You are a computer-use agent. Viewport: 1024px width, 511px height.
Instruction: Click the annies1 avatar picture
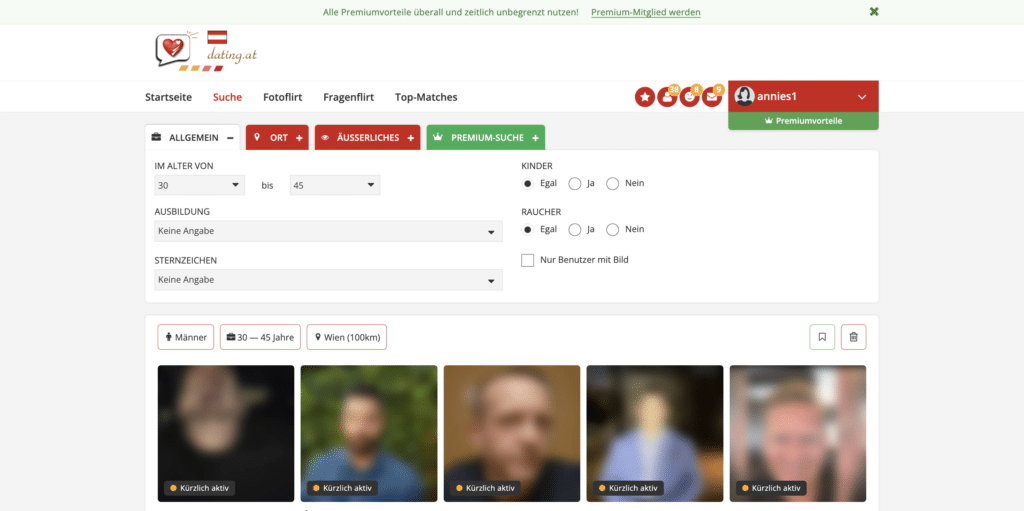[744, 97]
